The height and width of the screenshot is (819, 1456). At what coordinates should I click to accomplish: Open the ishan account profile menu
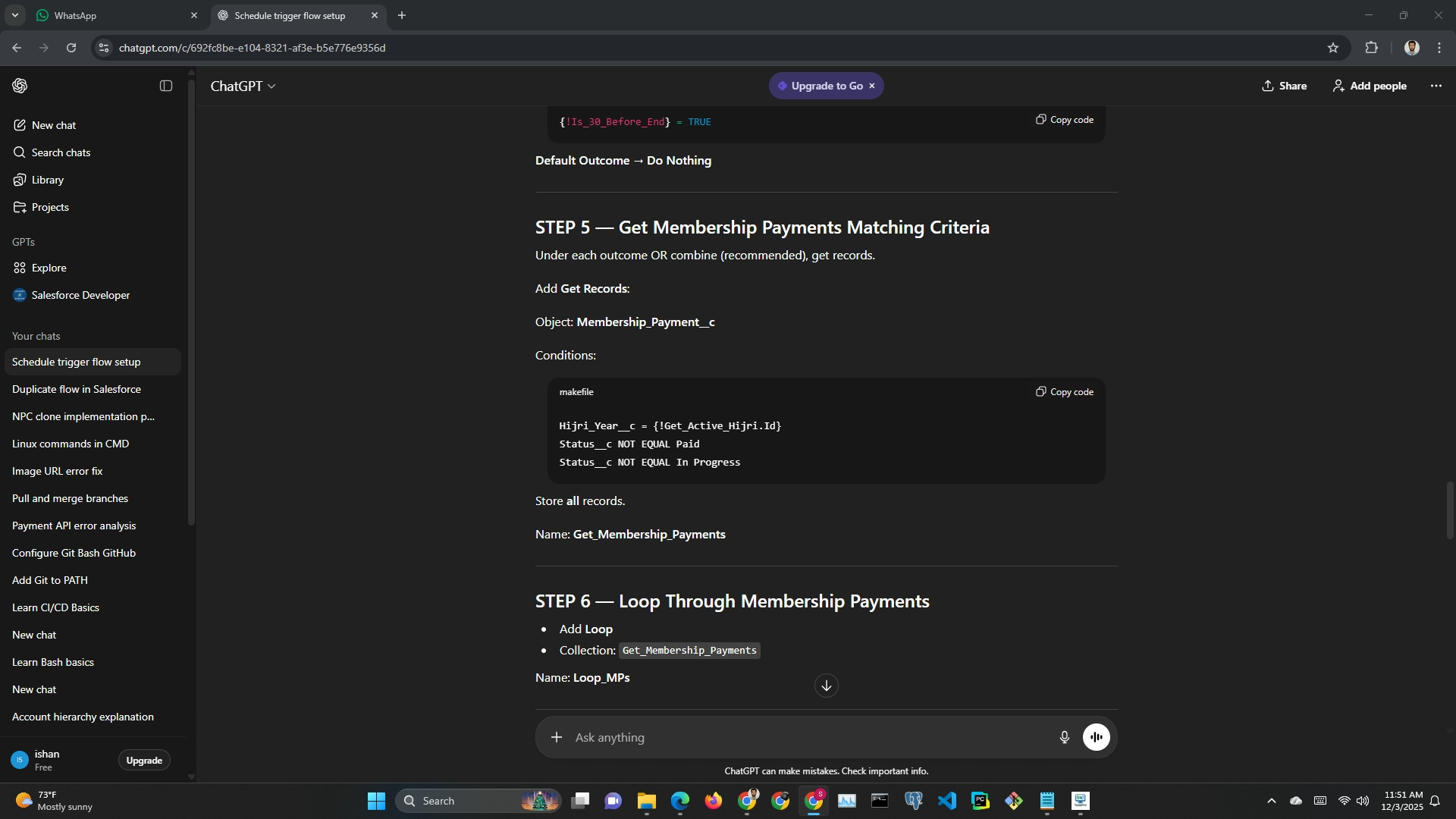point(45,760)
